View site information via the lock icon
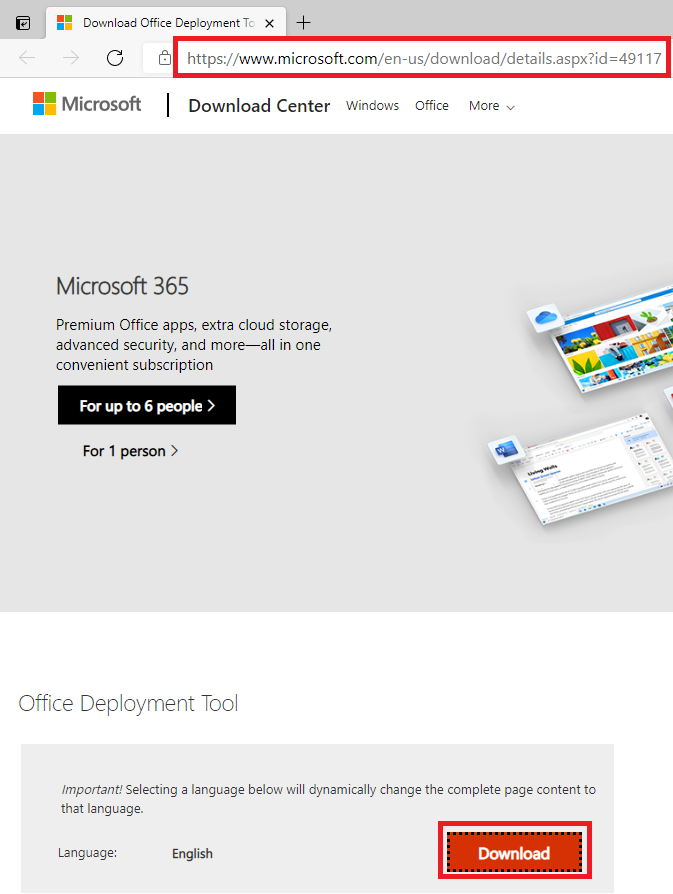This screenshot has height=894, width=673. [x=165, y=58]
